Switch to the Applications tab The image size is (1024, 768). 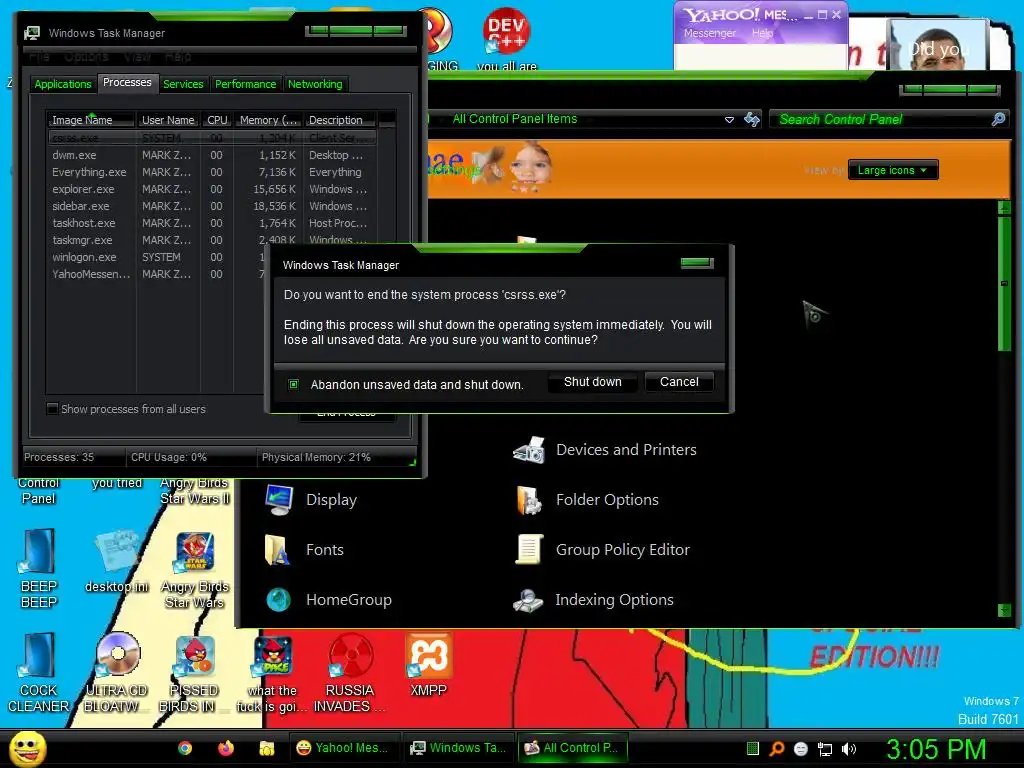63,84
